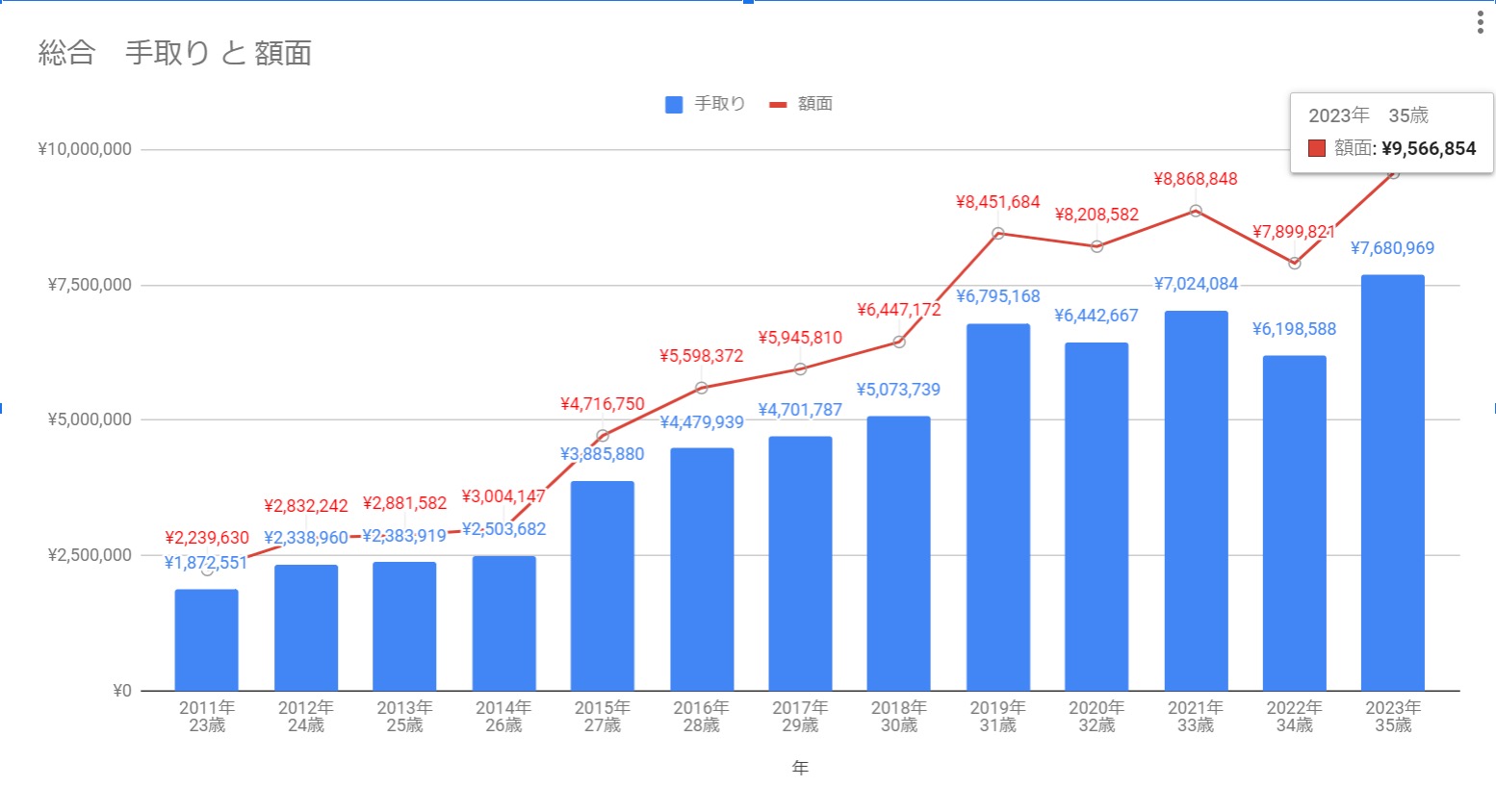The width and height of the screenshot is (1496, 812).
Task: Open the chart's three-dot options menu
Action: (1480, 23)
